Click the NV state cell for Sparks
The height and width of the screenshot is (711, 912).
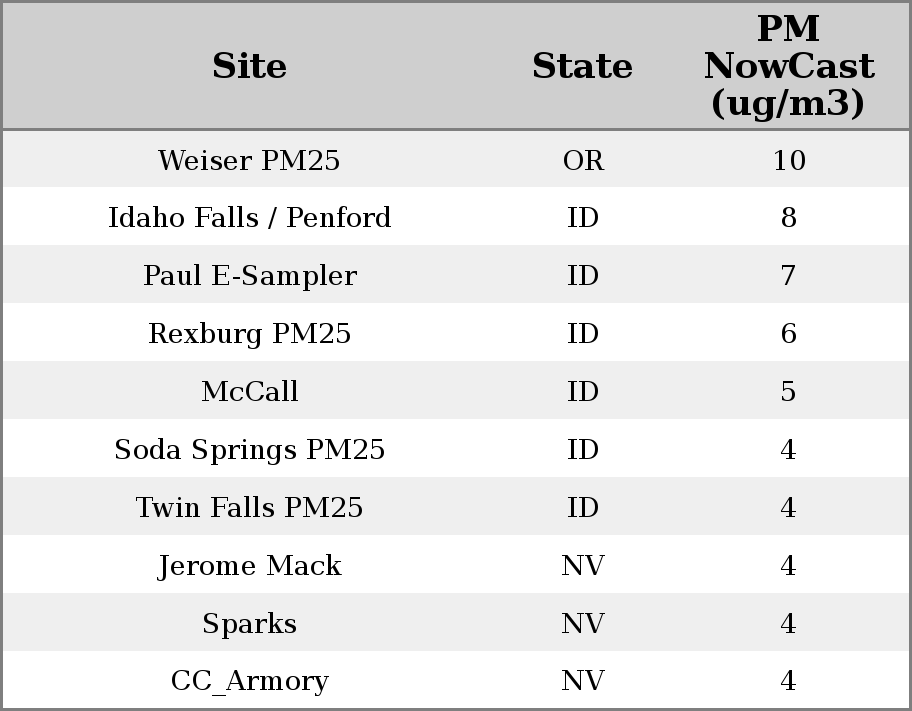pyautogui.click(x=583, y=624)
